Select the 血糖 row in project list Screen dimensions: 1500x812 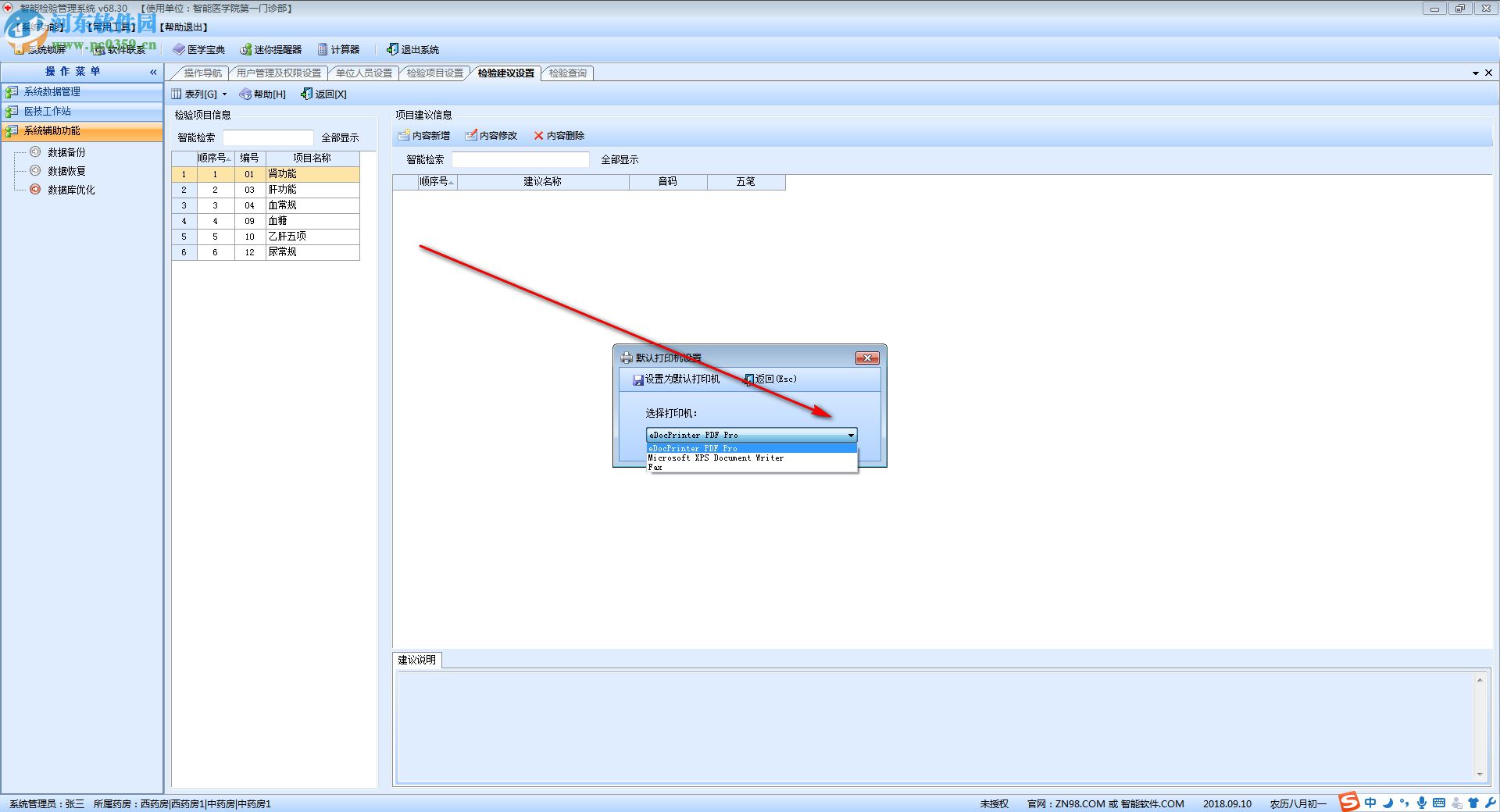266,221
